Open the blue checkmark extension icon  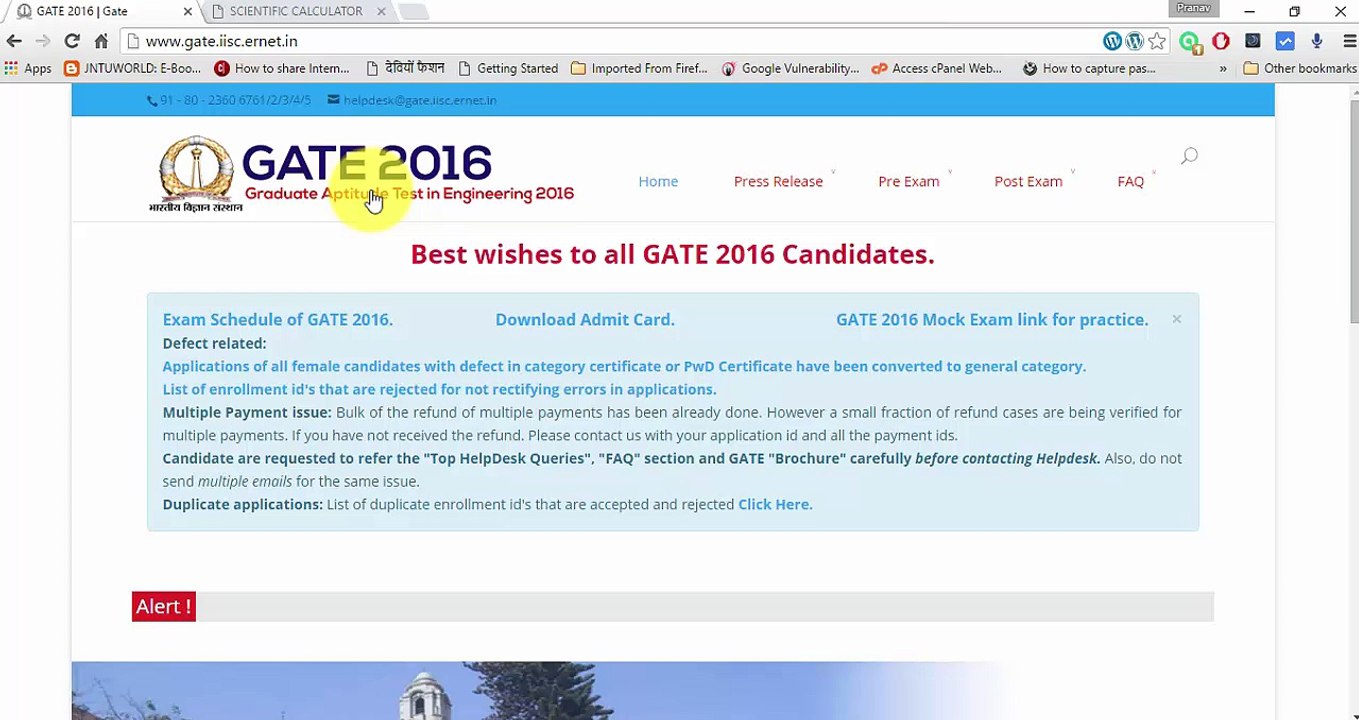(1285, 41)
